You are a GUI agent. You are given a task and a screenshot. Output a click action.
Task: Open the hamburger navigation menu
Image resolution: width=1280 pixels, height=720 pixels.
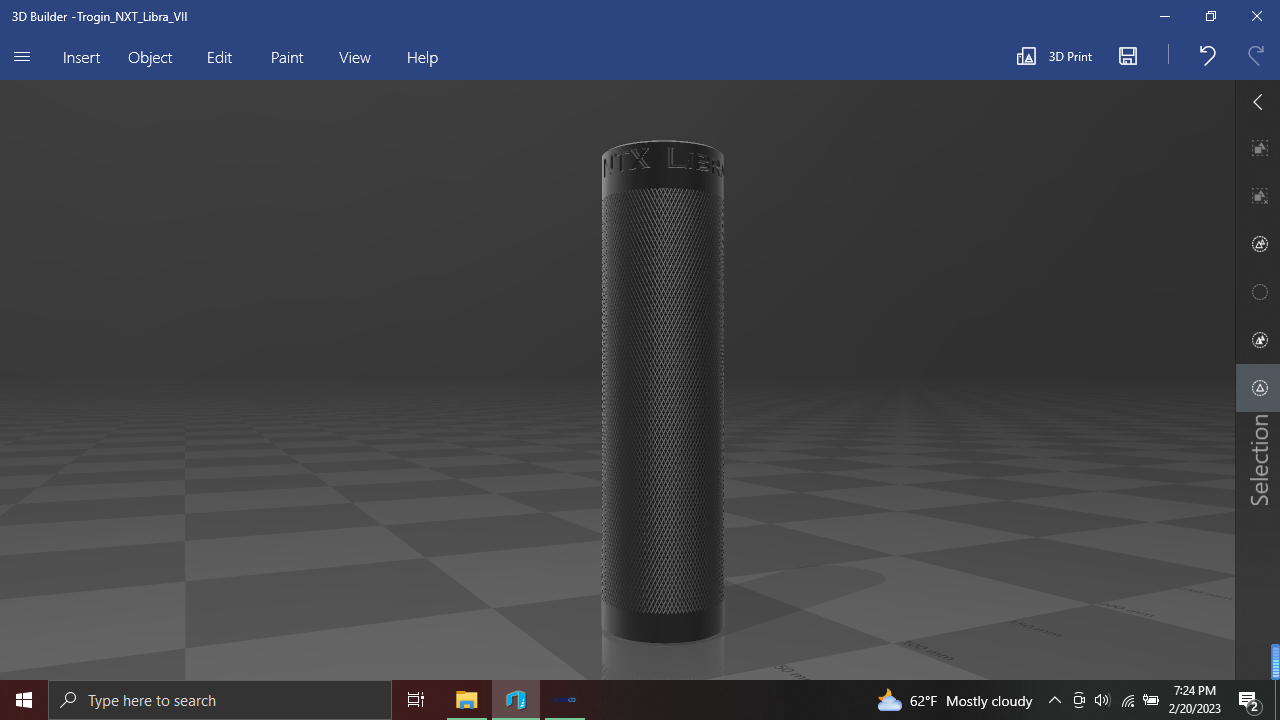point(22,57)
